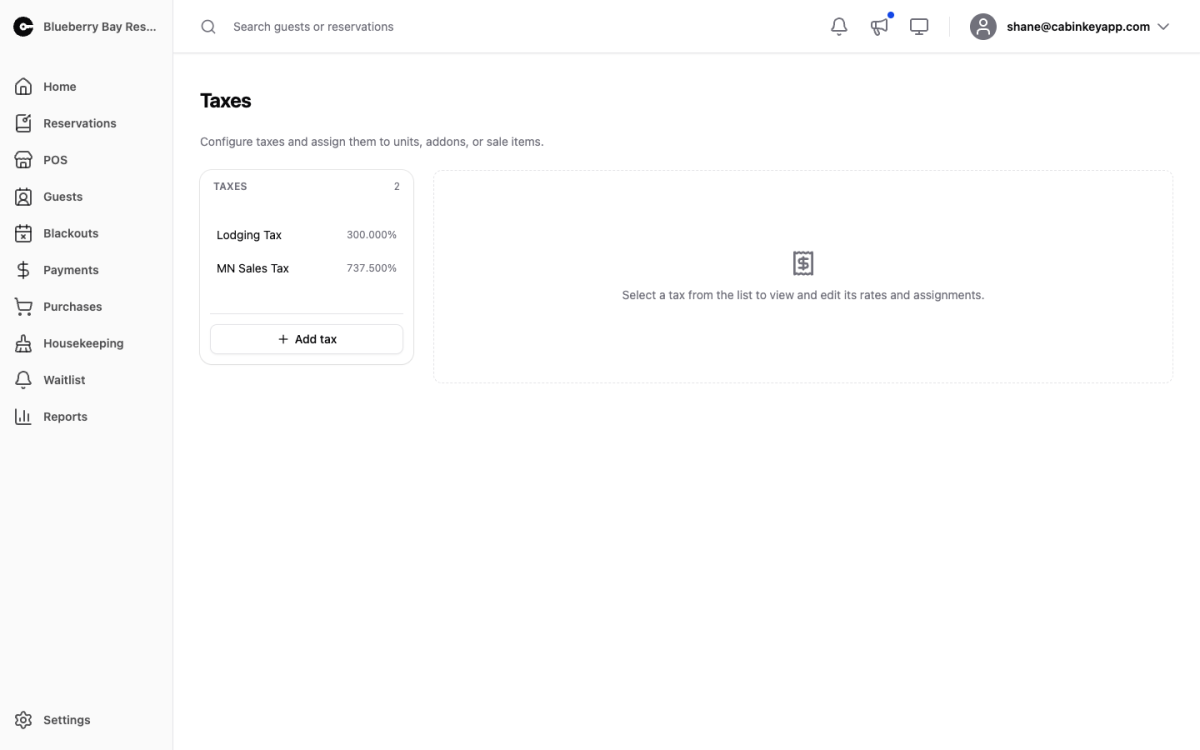Click the monitor display icon
Screen dimensions: 1200x750
[919, 27]
